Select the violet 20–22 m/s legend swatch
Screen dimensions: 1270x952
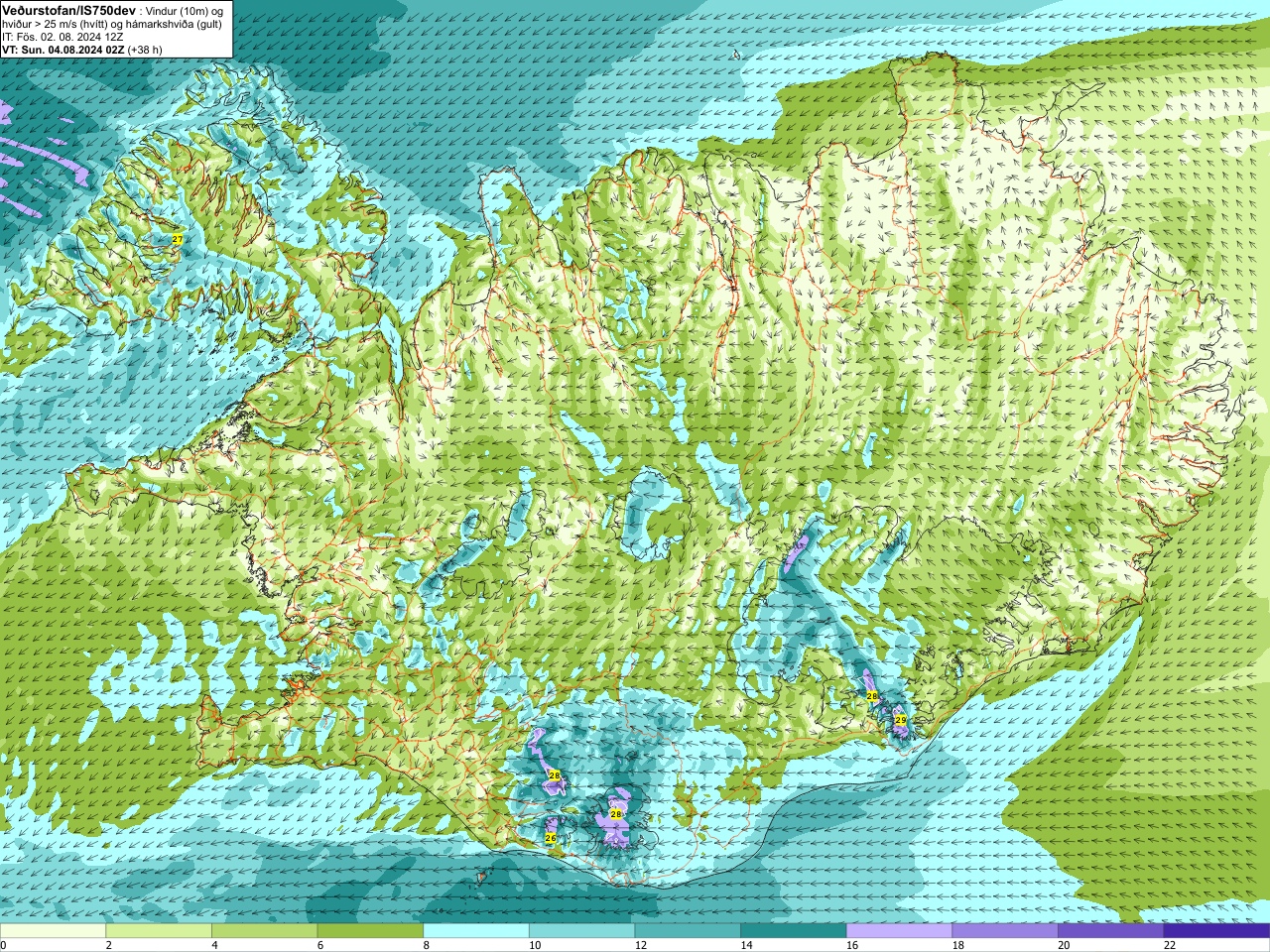[1111, 931]
